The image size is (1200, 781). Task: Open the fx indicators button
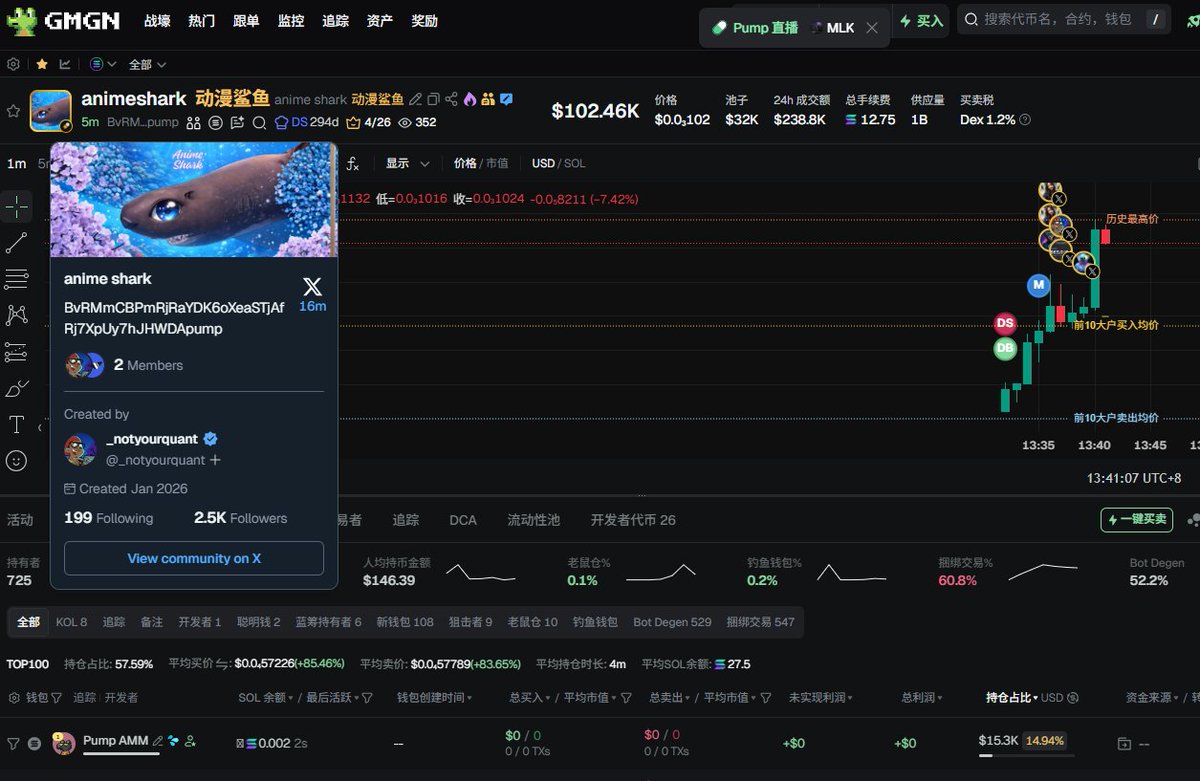coord(353,164)
